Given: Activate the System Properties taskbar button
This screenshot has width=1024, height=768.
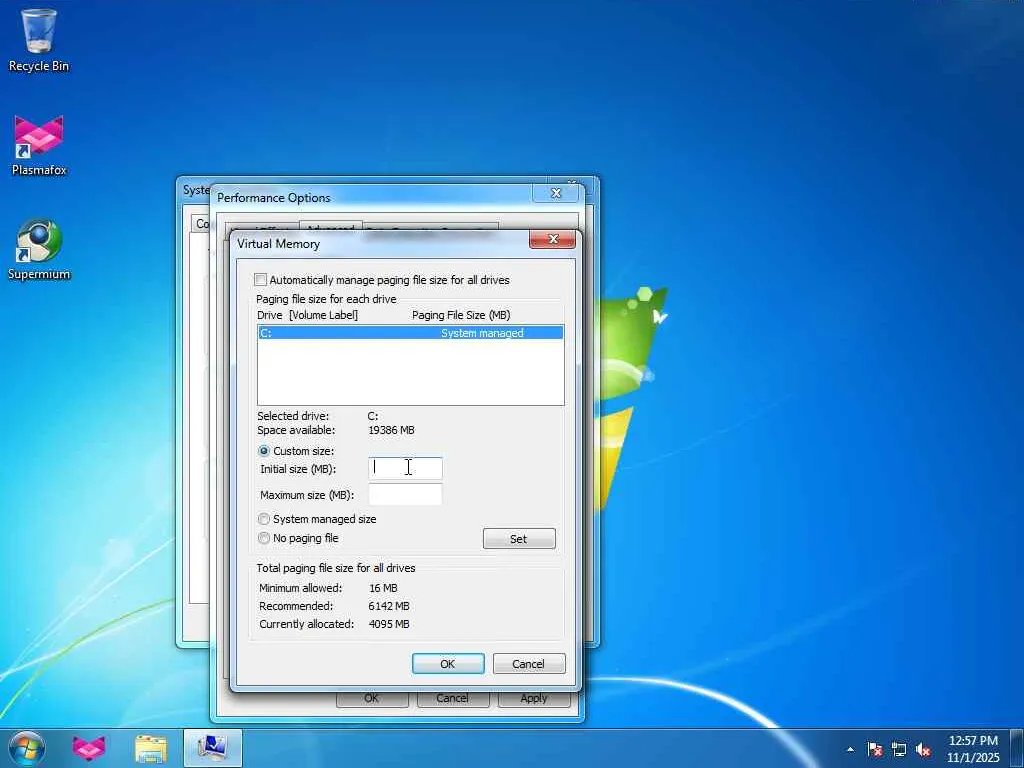Looking at the screenshot, I should coord(213,748).
